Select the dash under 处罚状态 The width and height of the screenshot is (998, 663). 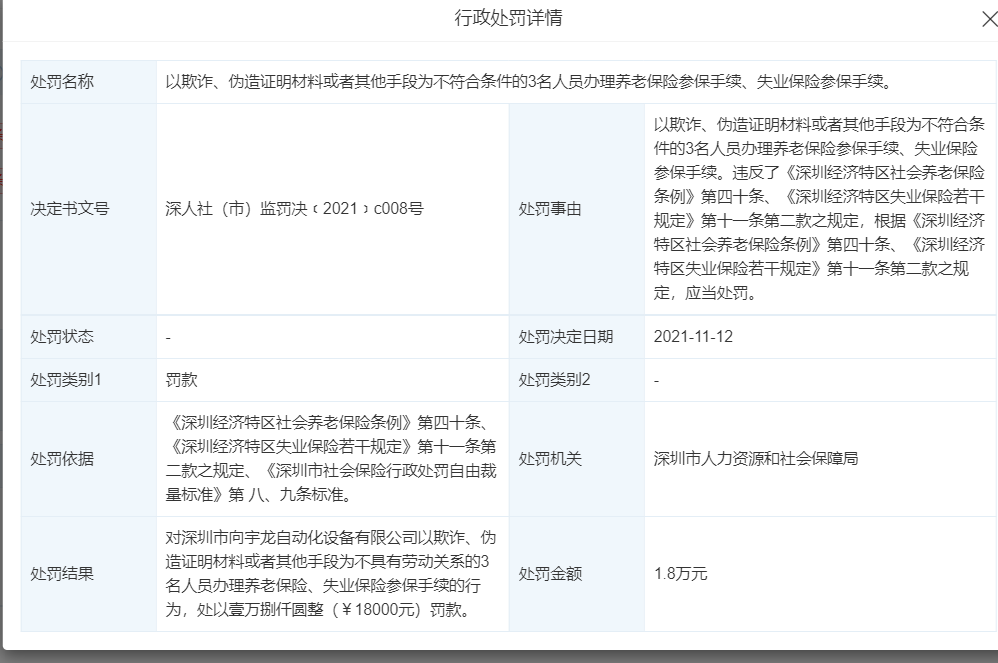(x=166, y=337)
